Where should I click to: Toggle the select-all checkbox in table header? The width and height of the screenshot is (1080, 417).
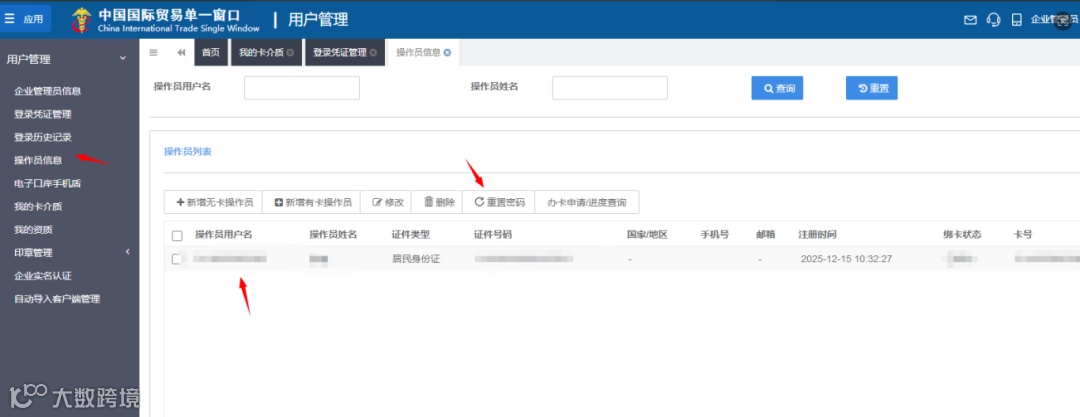[177, 236]
